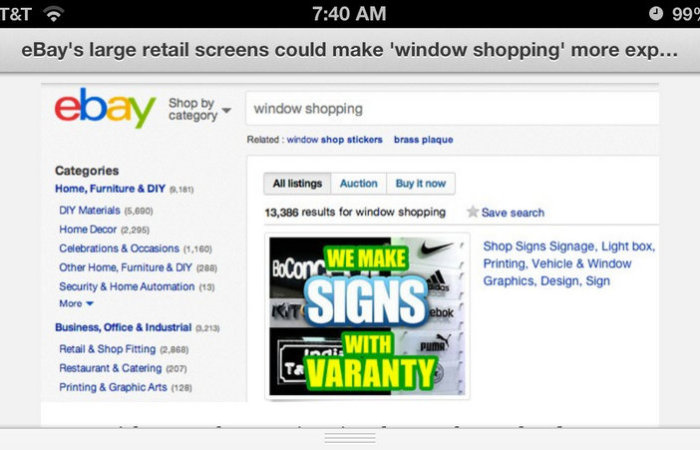700x450 pixels.
Task: Open Celebrations & Occasions category
Action: [x=119, y=248]
